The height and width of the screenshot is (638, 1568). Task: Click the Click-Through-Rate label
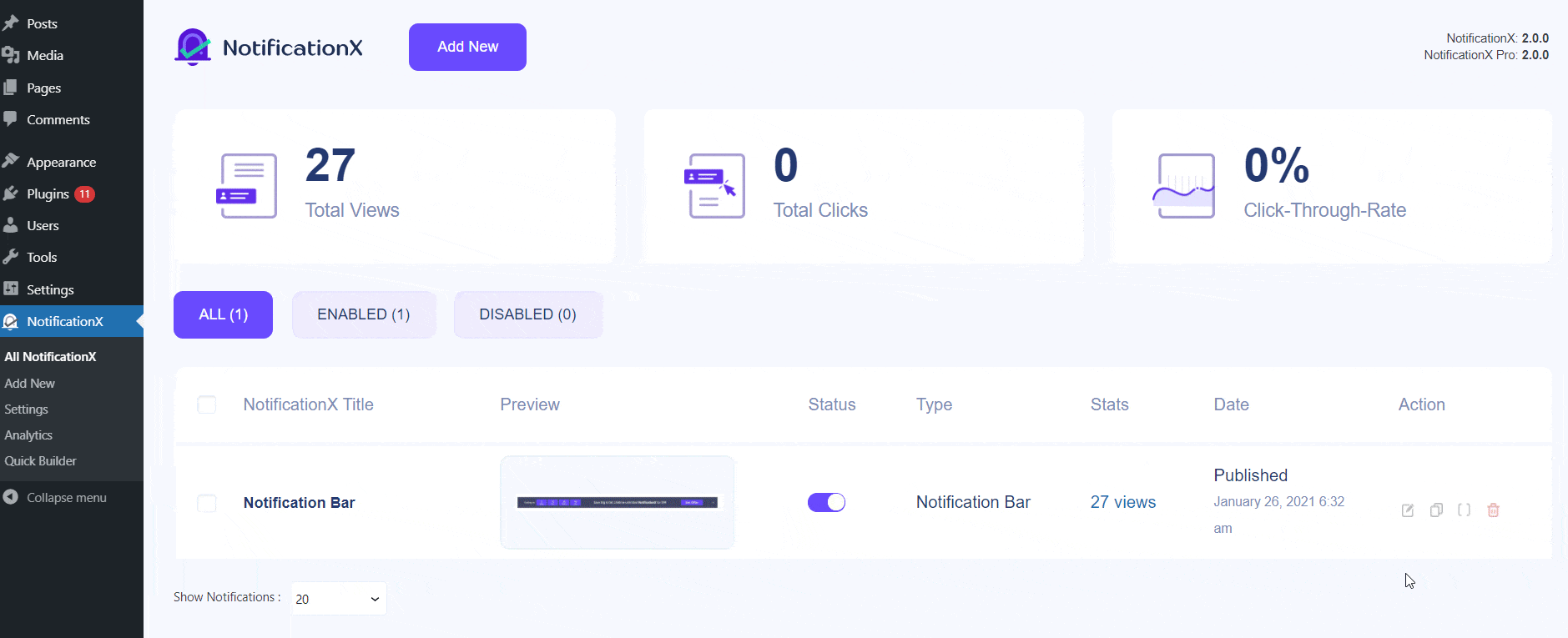(x=1325, y=210)
